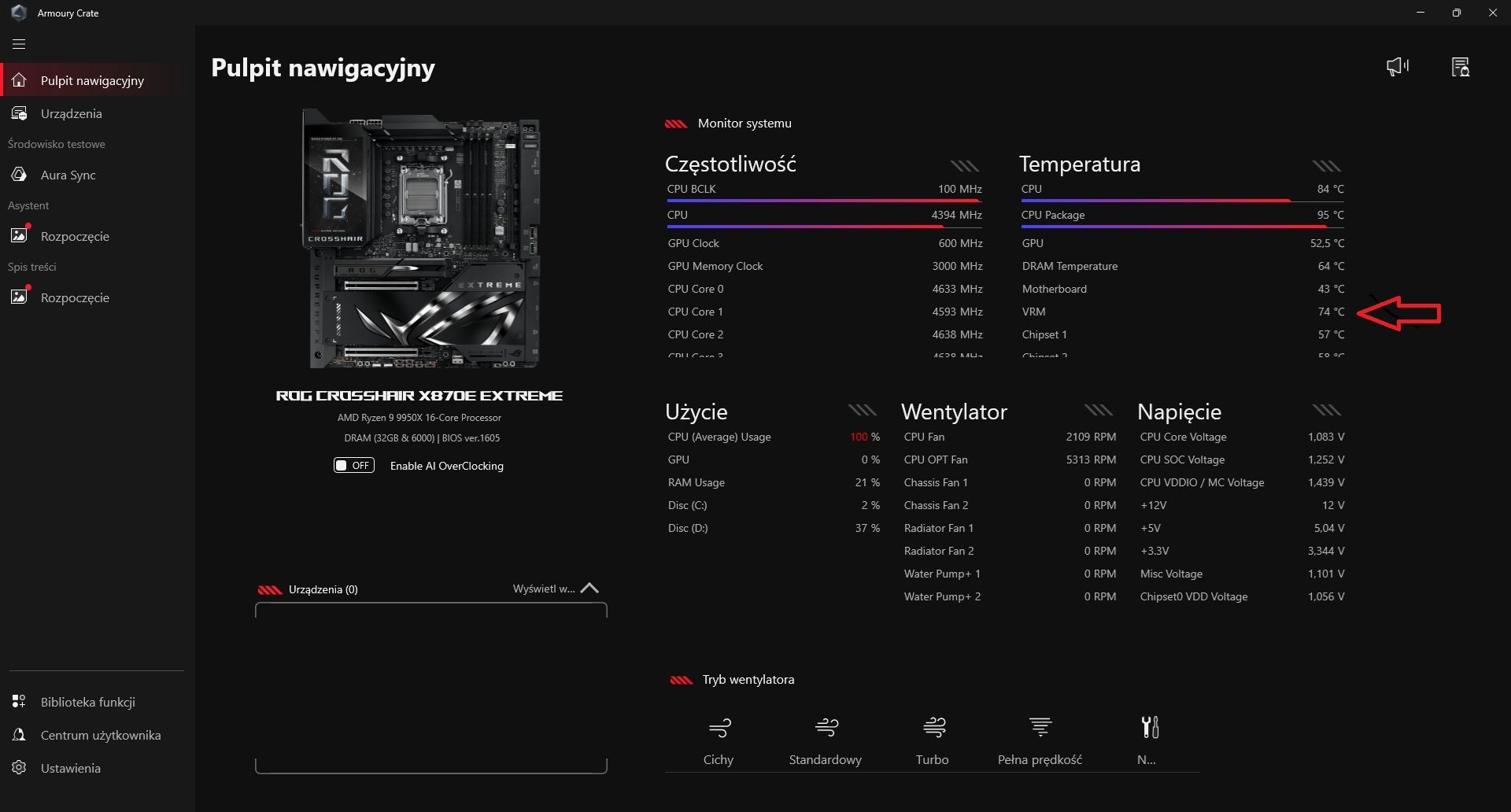Click the Pulpit nawigacyjny home icon
The image size is (1511, 812).
[x=20, y=80]
